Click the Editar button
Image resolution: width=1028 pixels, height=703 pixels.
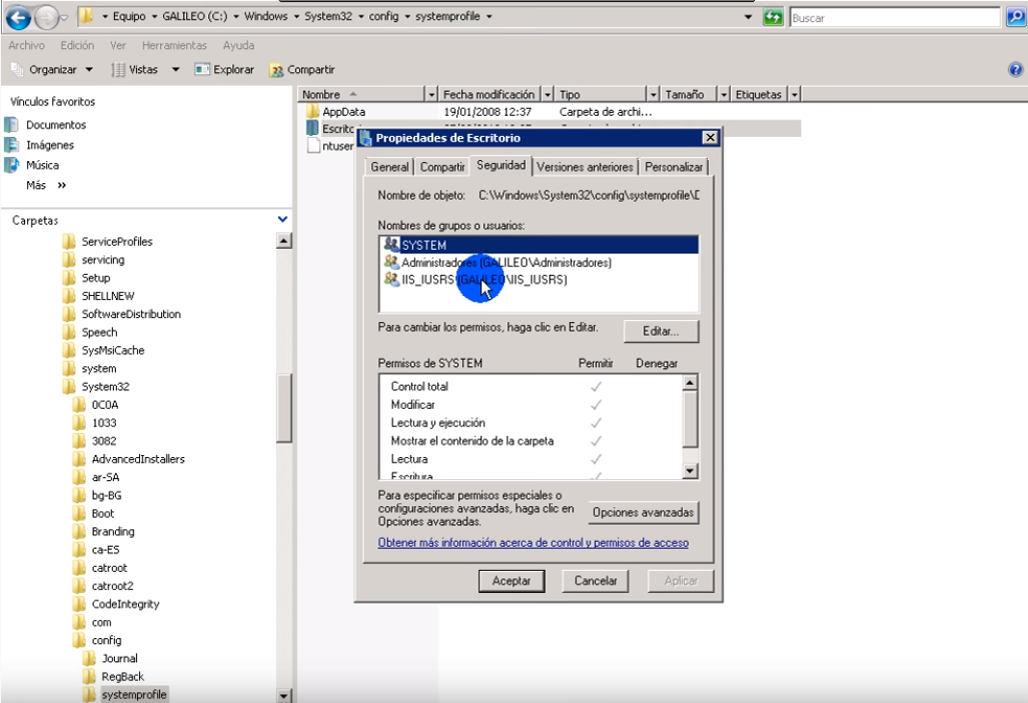(661, 331)
